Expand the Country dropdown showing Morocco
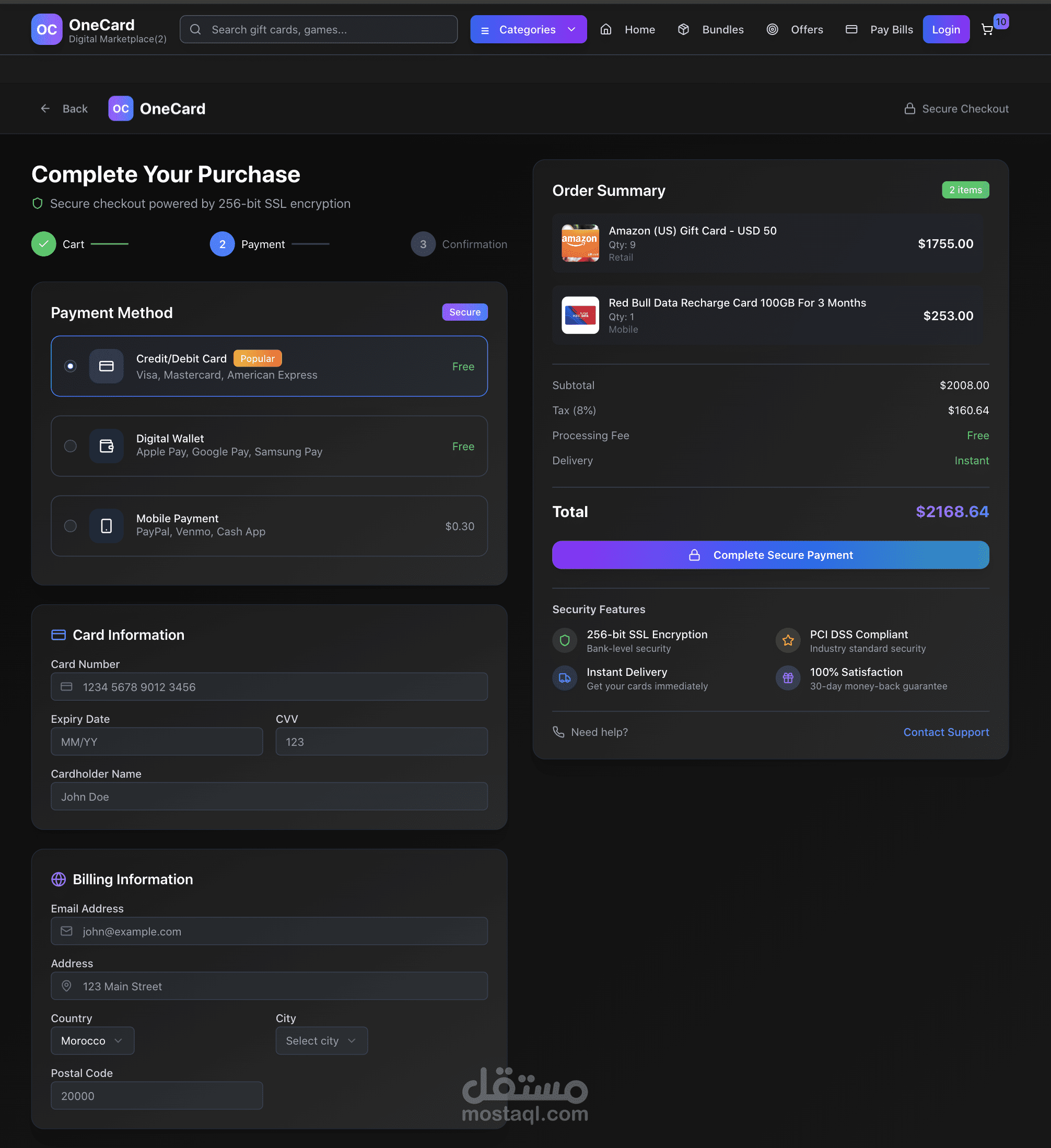Viewport: 1051px width, 1148px height. [92, 1040]
